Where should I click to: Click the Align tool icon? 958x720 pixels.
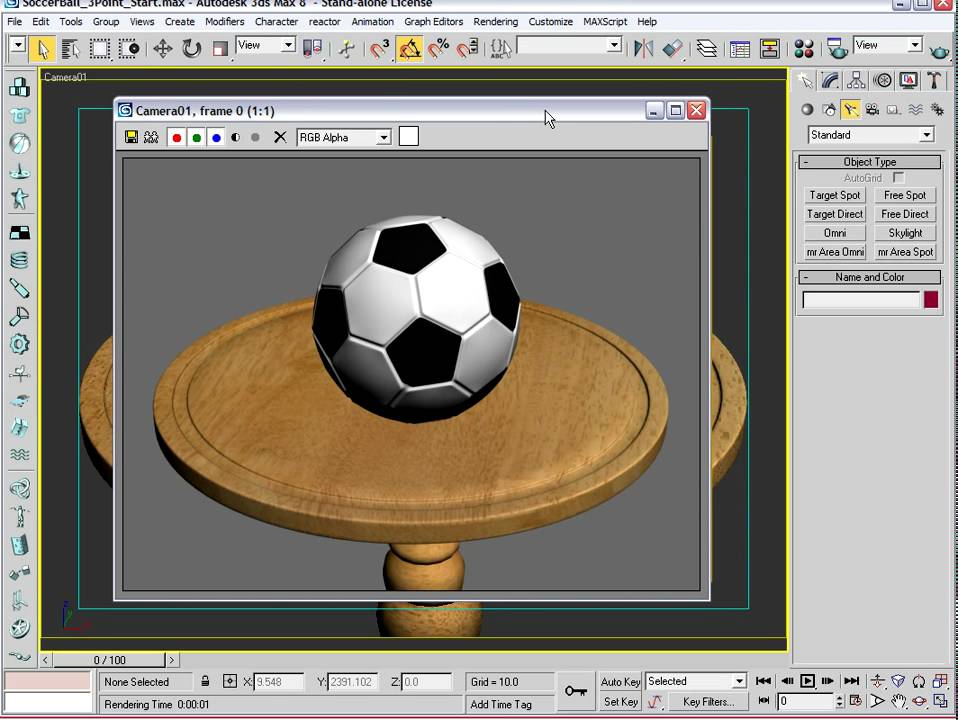pos(672,48)
